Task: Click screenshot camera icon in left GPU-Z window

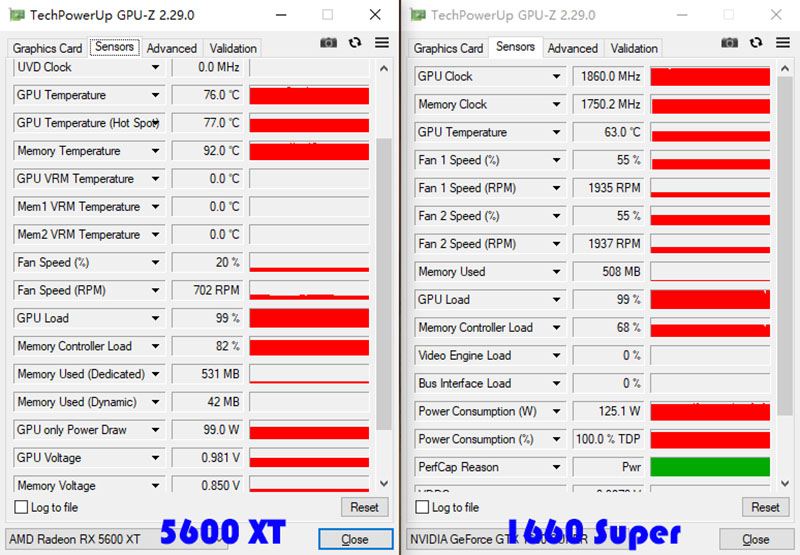Action: (328, 42)
